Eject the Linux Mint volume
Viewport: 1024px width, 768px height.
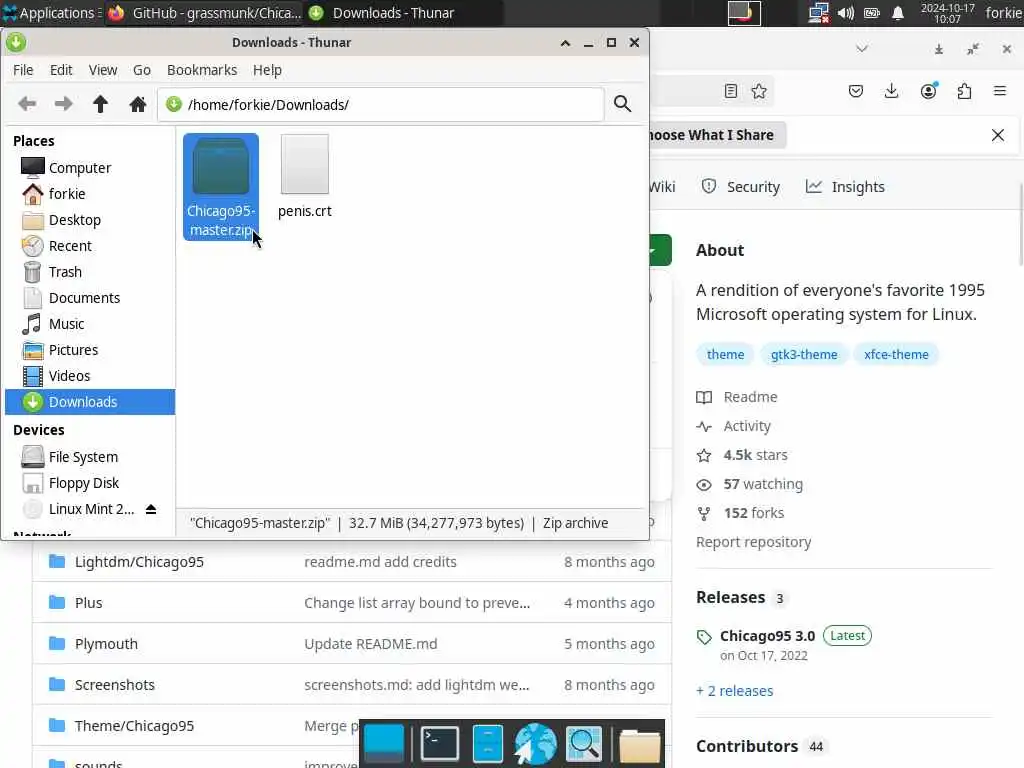click(151, 509)
